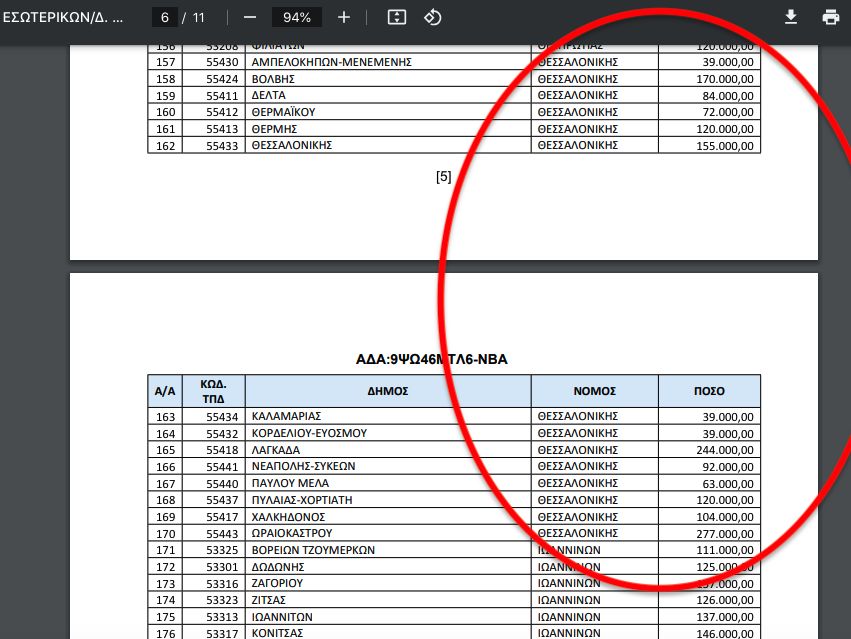Click the amount 244.000,00 for ΛΑΓΚΑΔΑ
The image size is (851, 639).
725,450
